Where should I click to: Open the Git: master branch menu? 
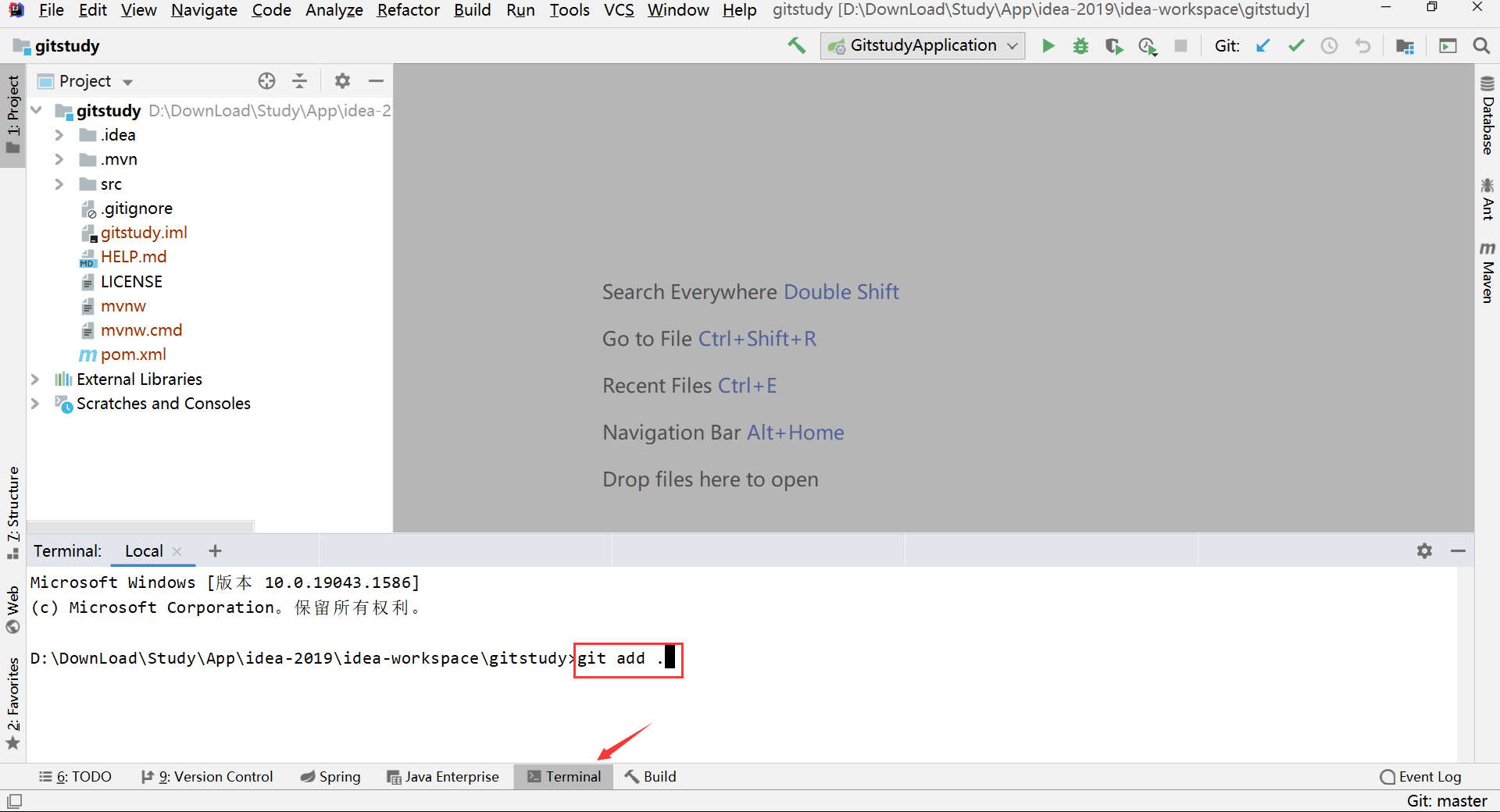click(x=1447, y=801)
